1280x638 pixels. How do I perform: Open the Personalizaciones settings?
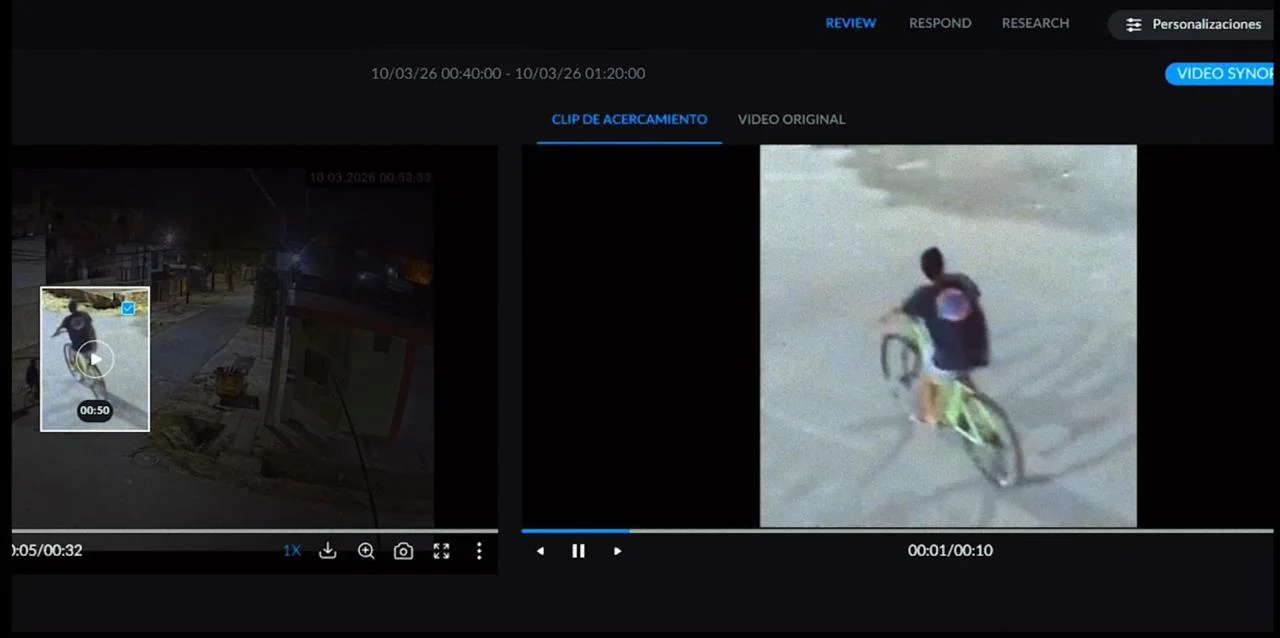click(x=1194, y=24)
